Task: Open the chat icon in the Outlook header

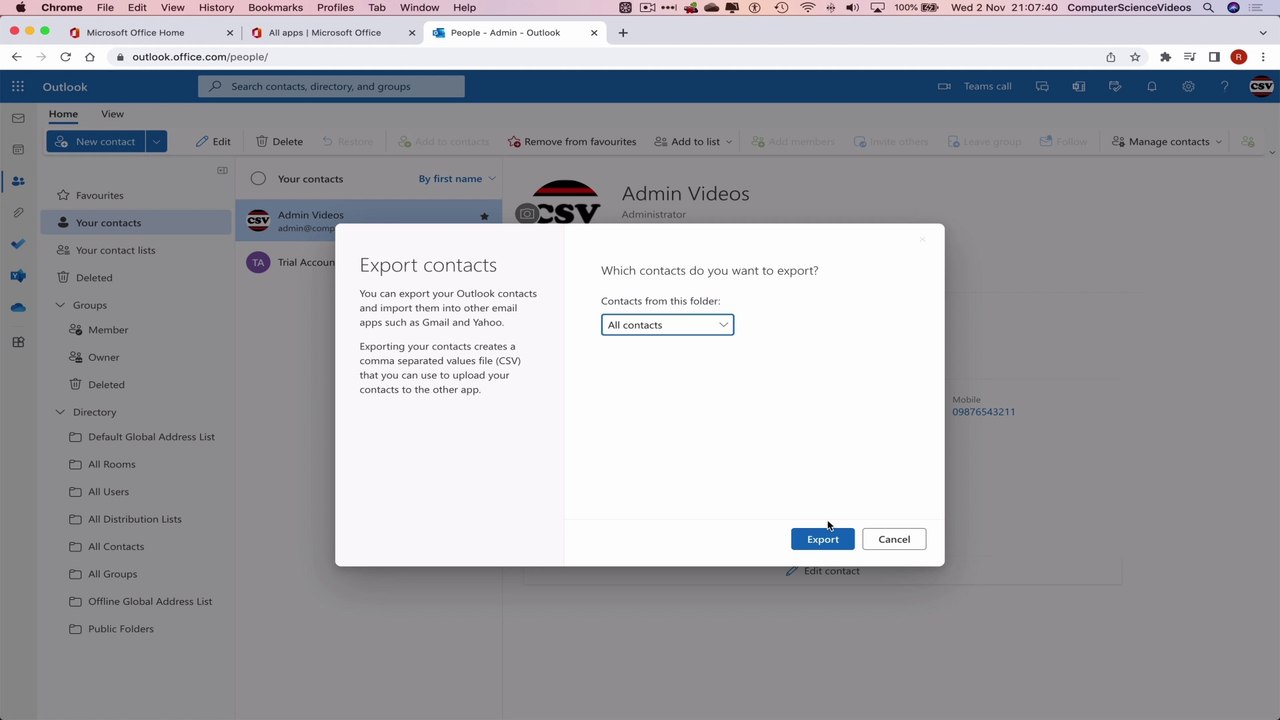Action: pyautogui.click(x=1042, y=86)
